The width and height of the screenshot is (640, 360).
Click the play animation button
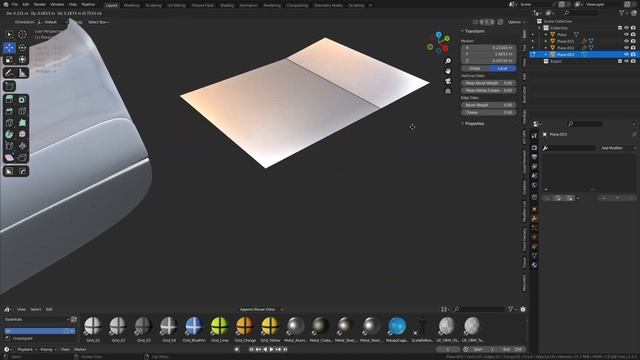click(x=271, y=349)
